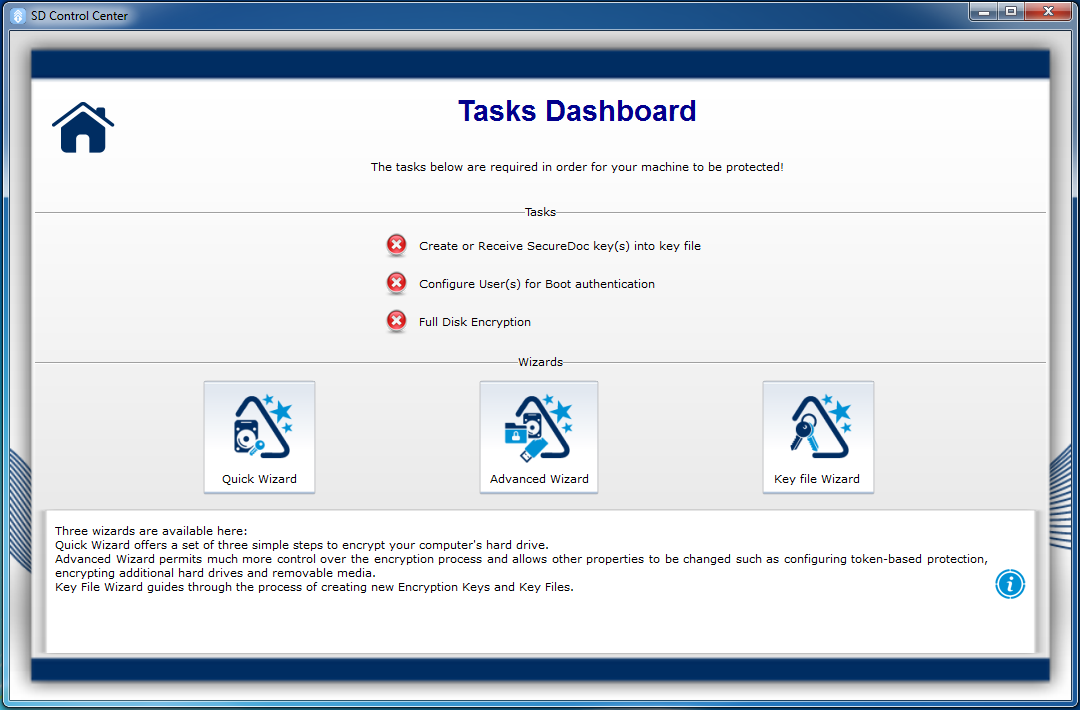
Task: Close the SD Control Center window
Action: tap(1048, 12)
